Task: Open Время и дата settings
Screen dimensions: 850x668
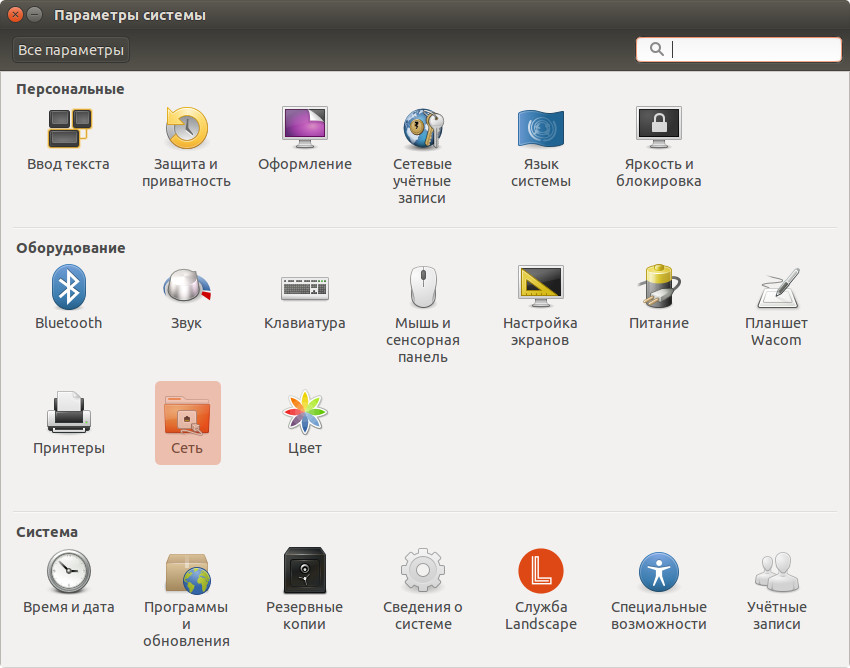Action: (x=68, y=573)
